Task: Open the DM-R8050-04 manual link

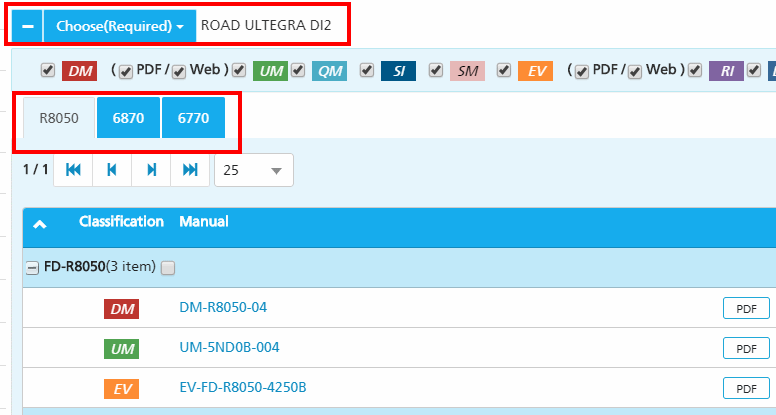Action: point(223,307)
